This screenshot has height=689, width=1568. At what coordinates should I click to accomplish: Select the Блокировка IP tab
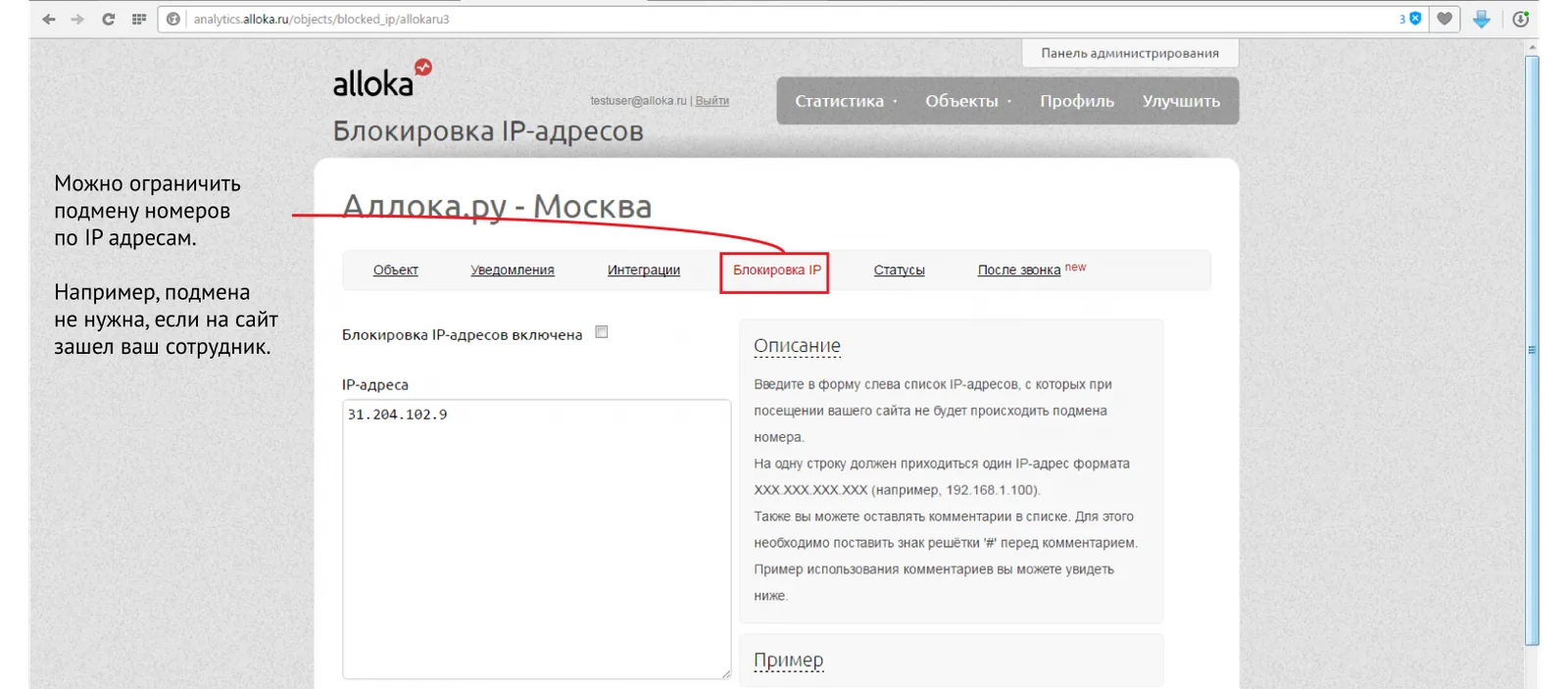coord(776,271)
